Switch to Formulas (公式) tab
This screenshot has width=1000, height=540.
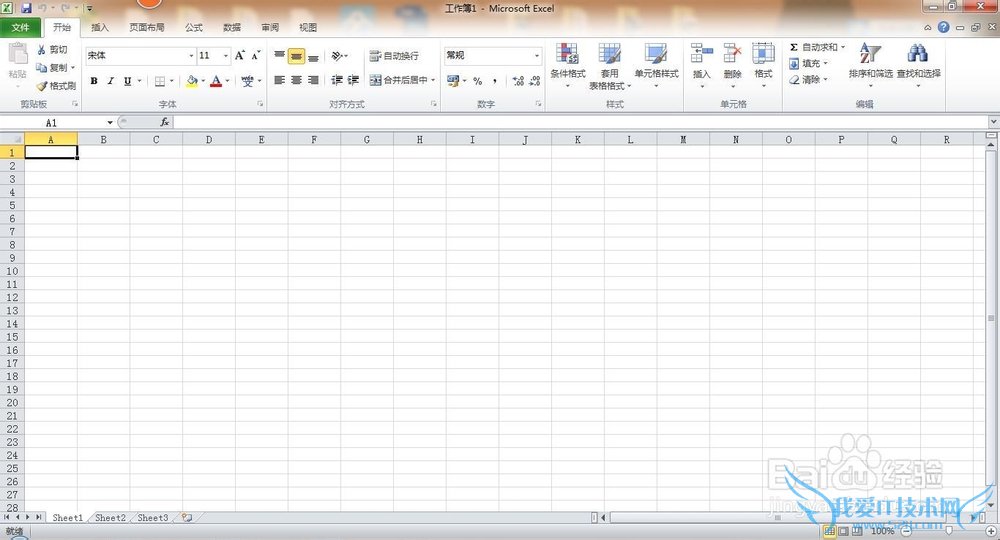tap(193, 27)
